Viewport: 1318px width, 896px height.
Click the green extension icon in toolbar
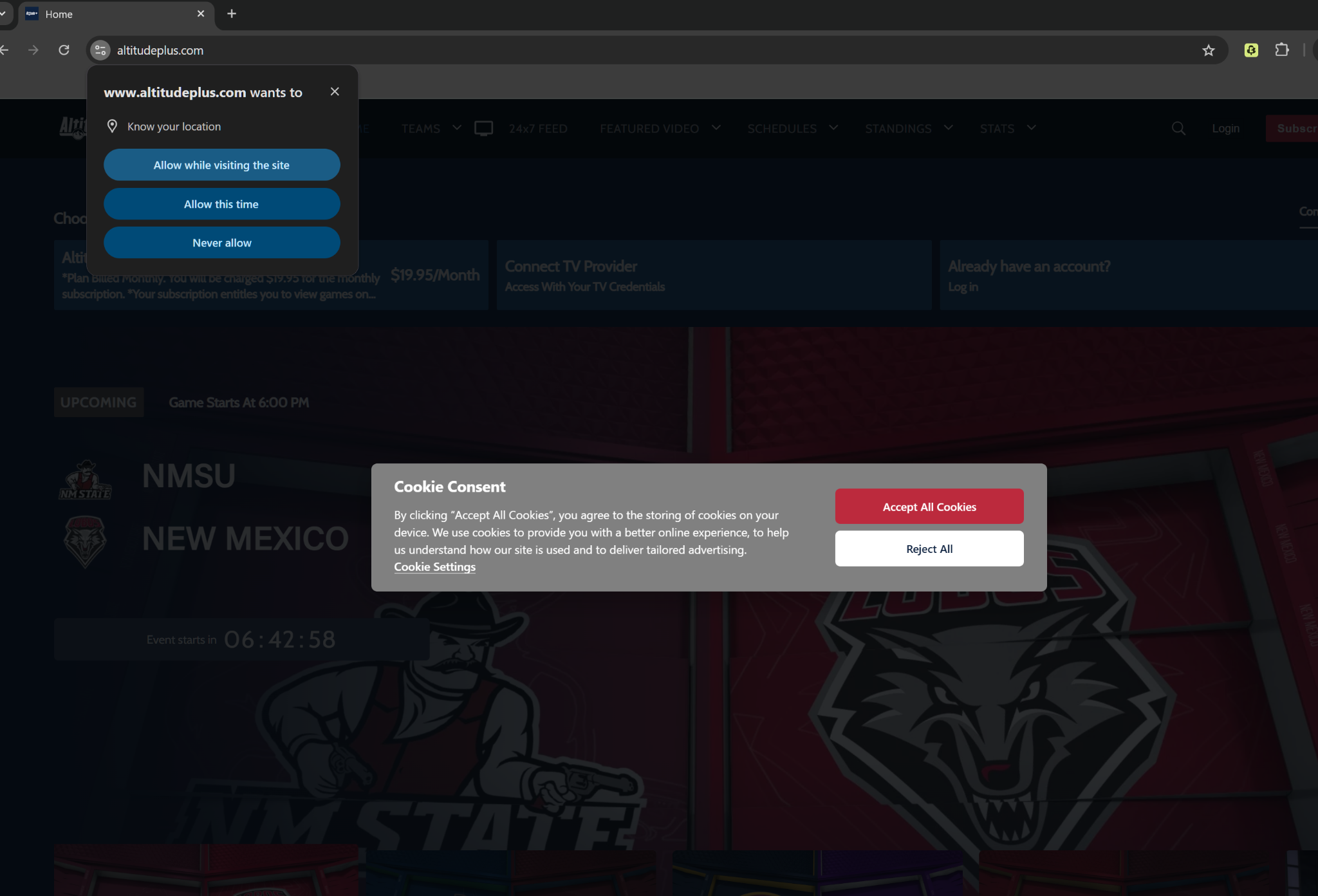[x=1251, y=50]
